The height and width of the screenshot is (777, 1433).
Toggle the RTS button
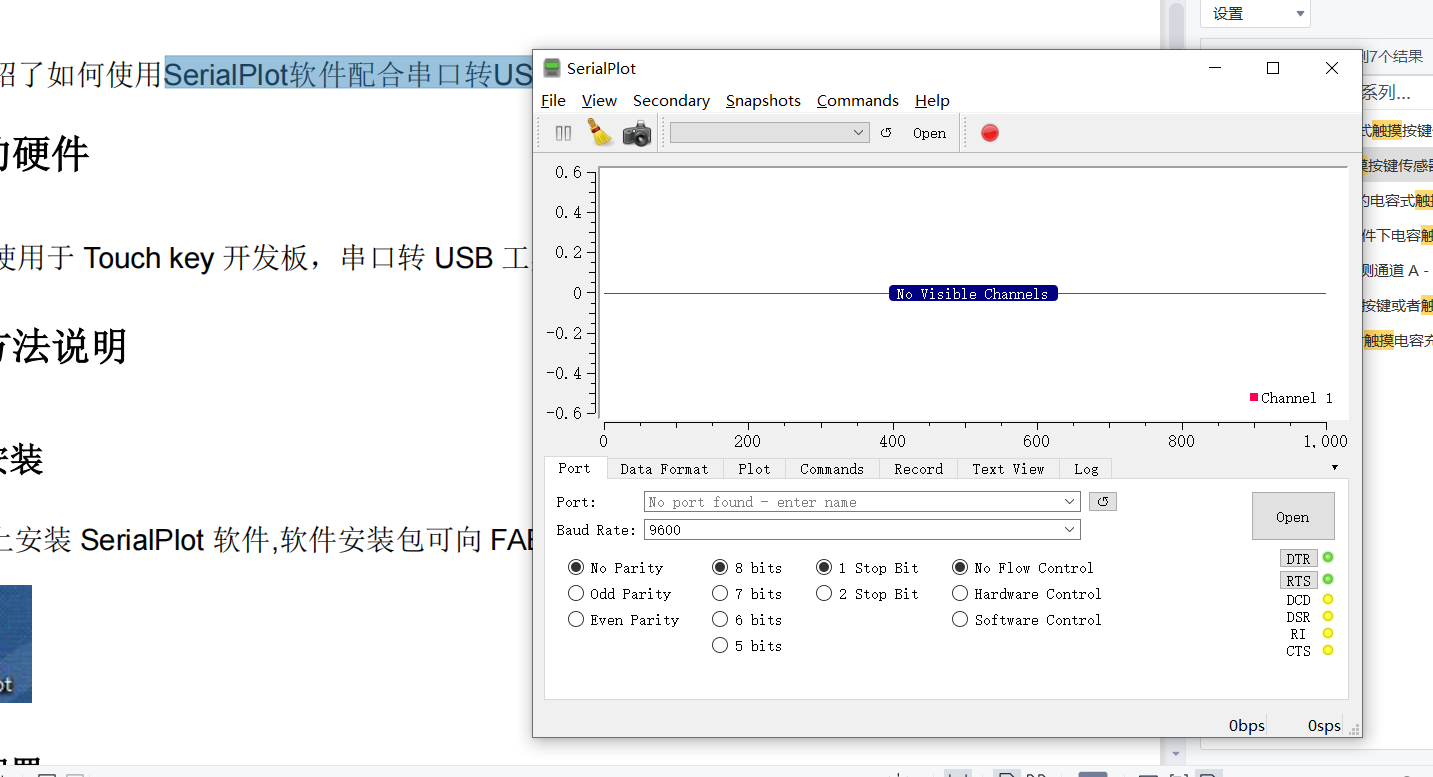pyautogui.click(x=1298, y=580)
